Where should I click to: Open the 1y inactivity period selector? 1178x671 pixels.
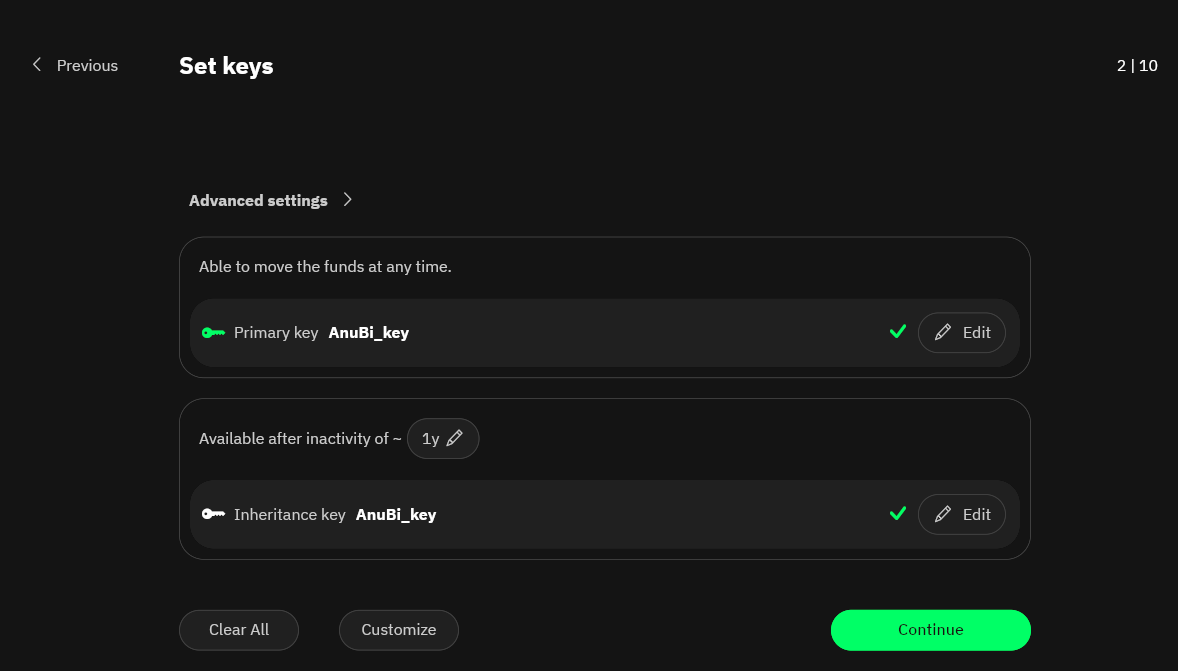[x=431, y=438]
